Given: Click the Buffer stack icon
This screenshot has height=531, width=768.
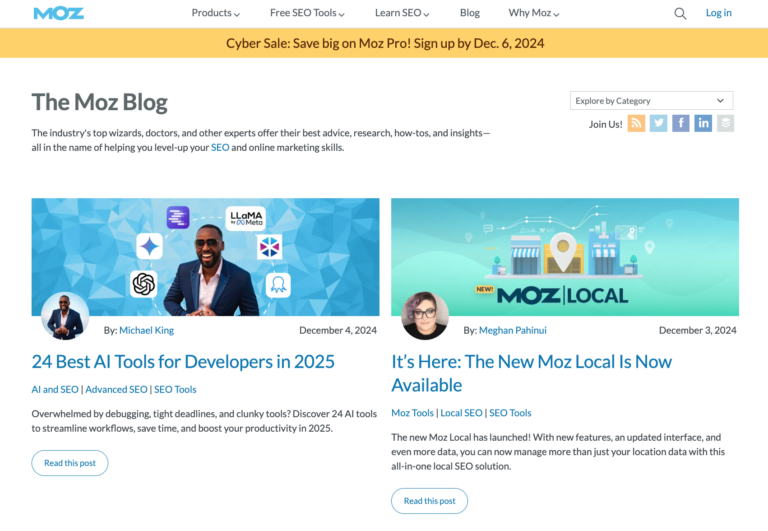Looking at the screenshot, I should (x=726, y=123).
